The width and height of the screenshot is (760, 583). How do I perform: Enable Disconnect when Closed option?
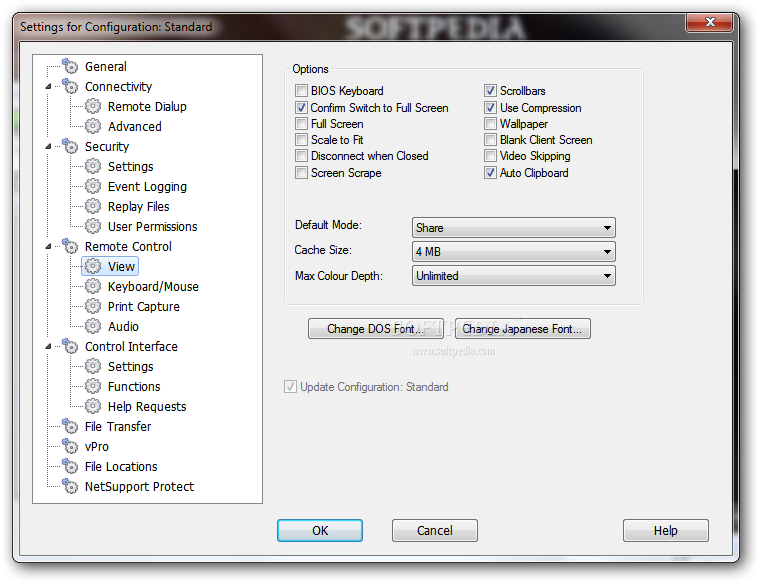point(301,156)
